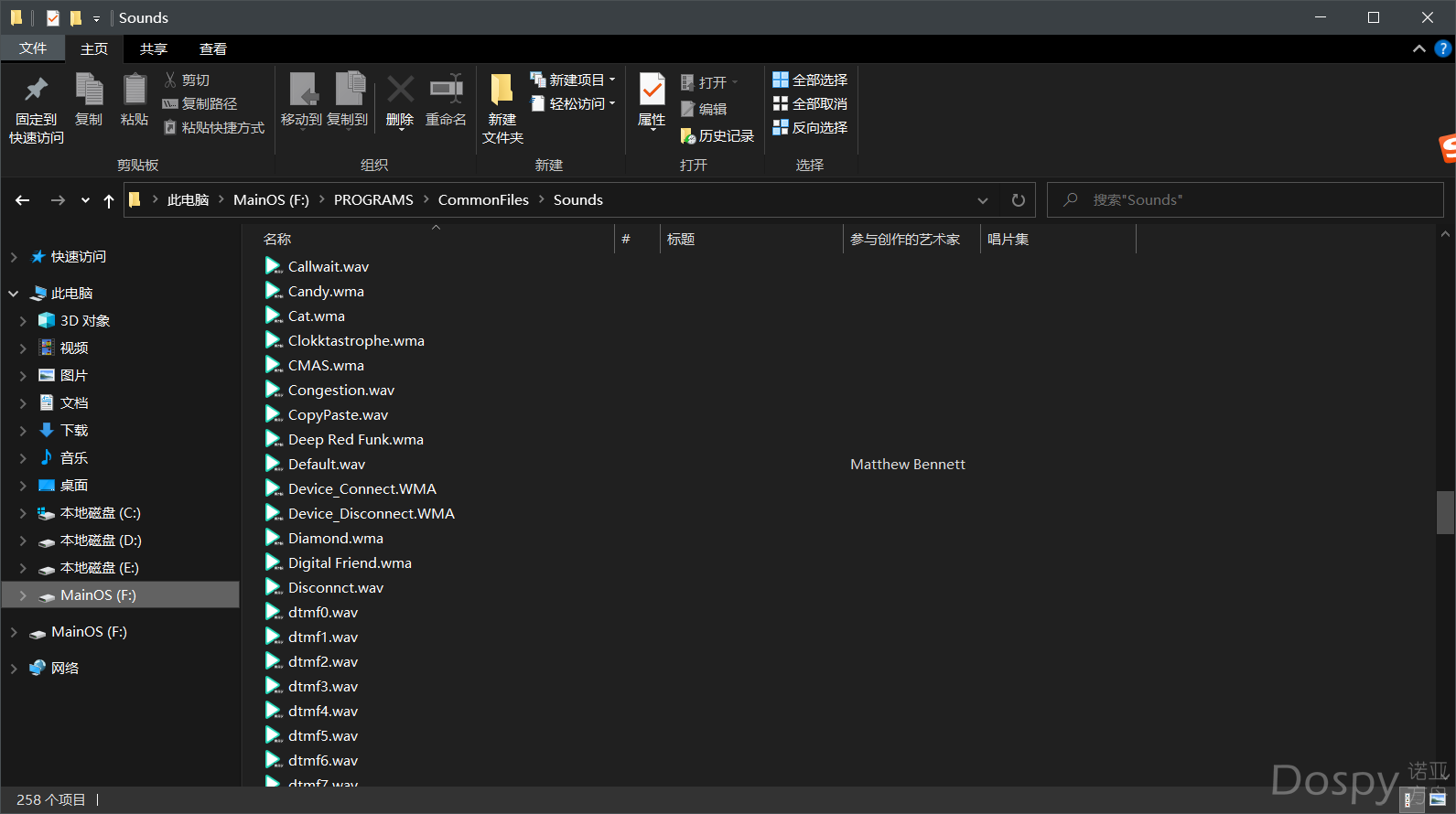Open the New Item dropdown
This screenshot has width=1456, height=814.
(x=573, y=80)
